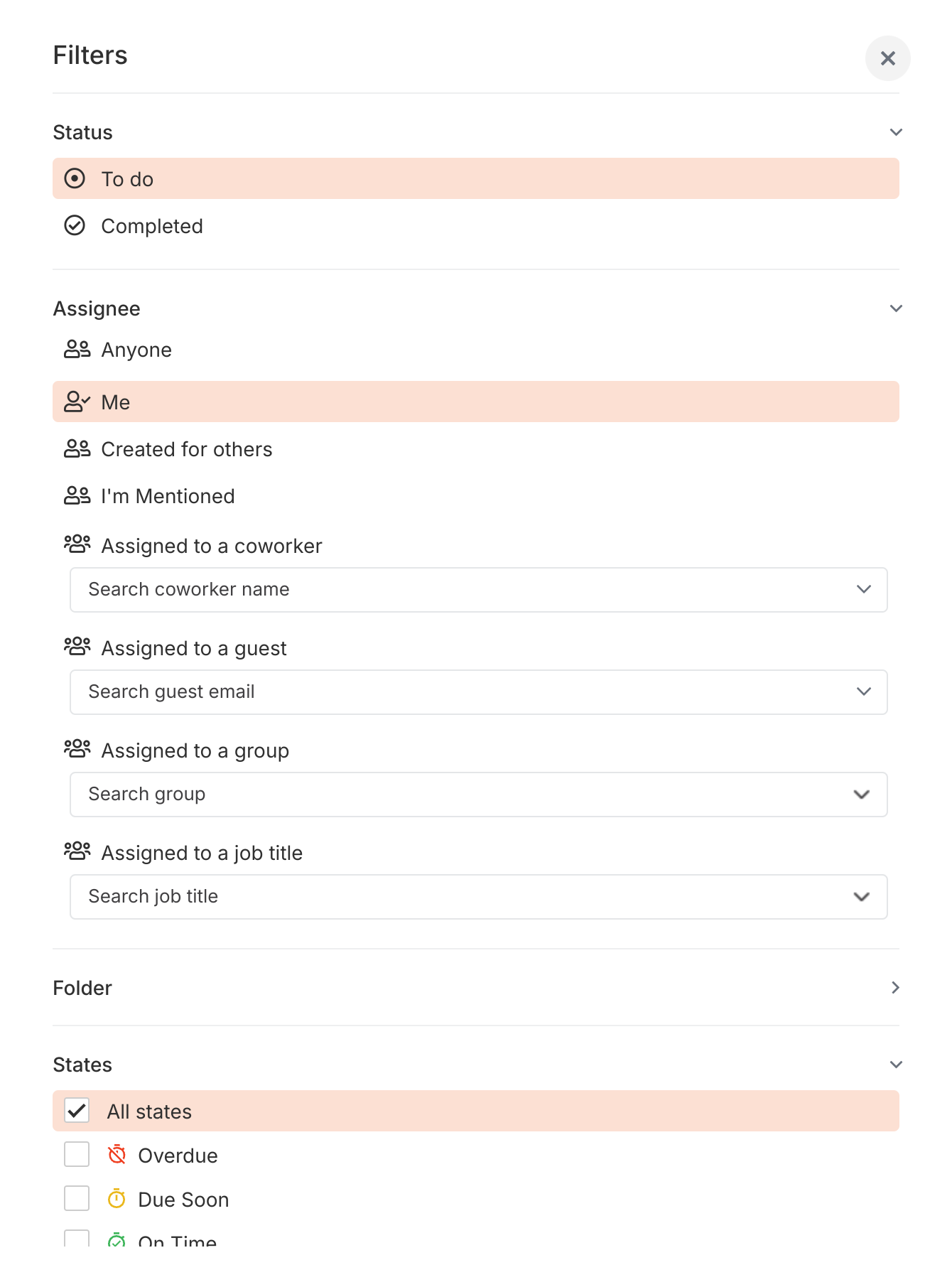Uncheck the All states checkbox
Viewport: 952px width, 1265px height.
pyautogui.click(x=76, y=1111)
